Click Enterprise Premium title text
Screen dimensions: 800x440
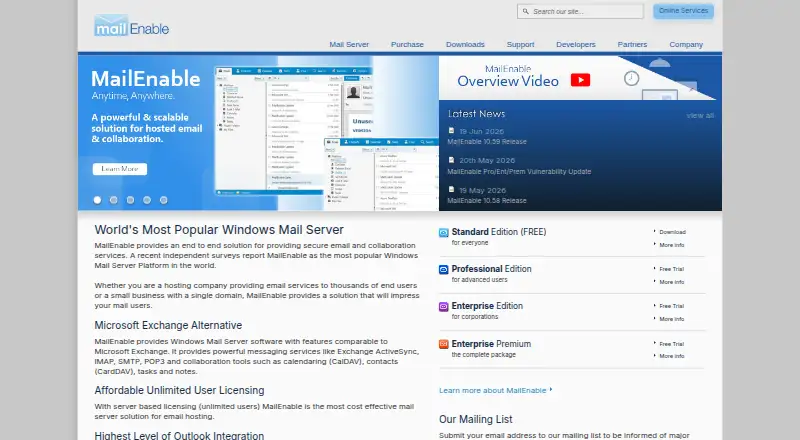click(x=491, y=344)
